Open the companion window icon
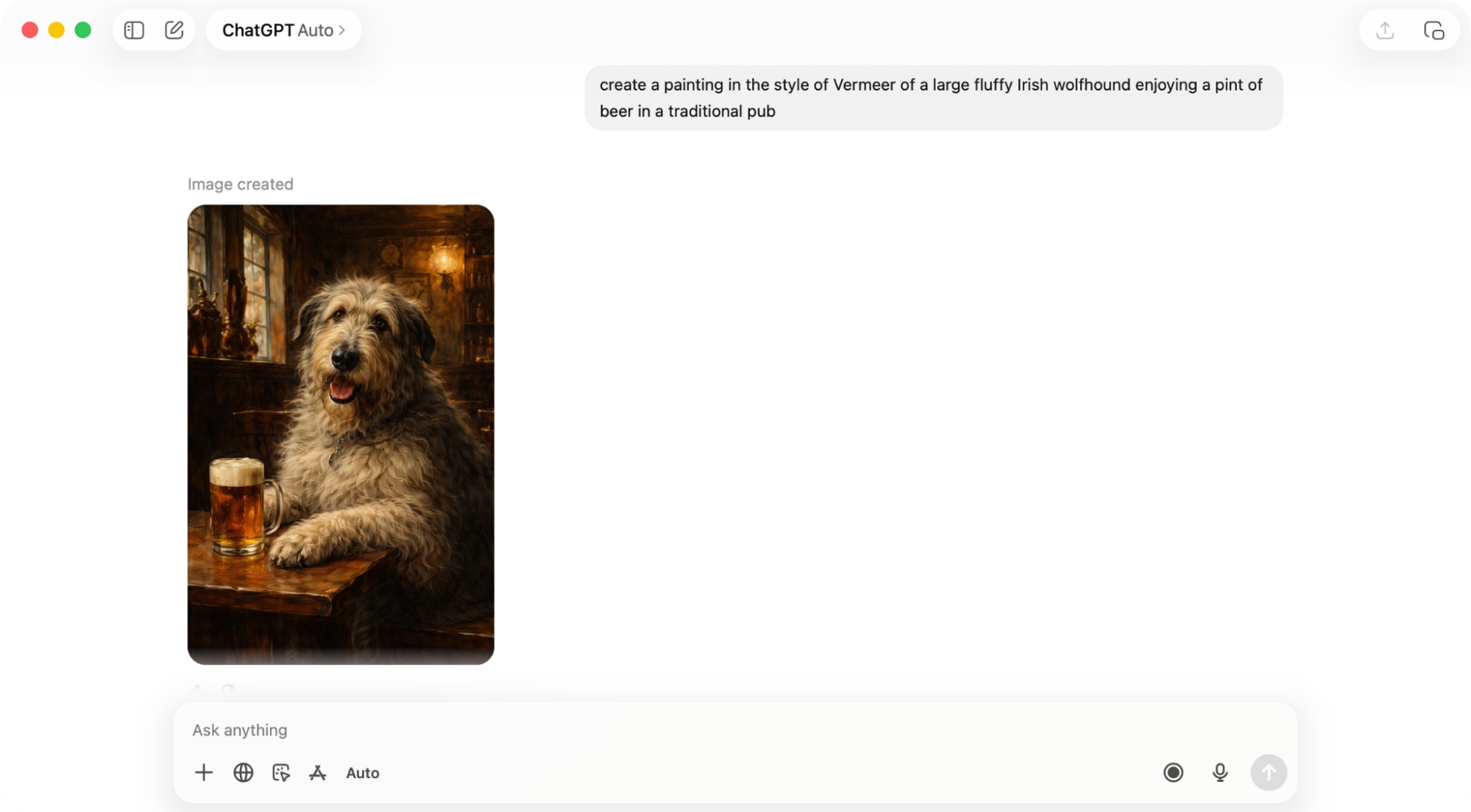Viewport: 1471px width, 812px height. tap(1433, 30)
